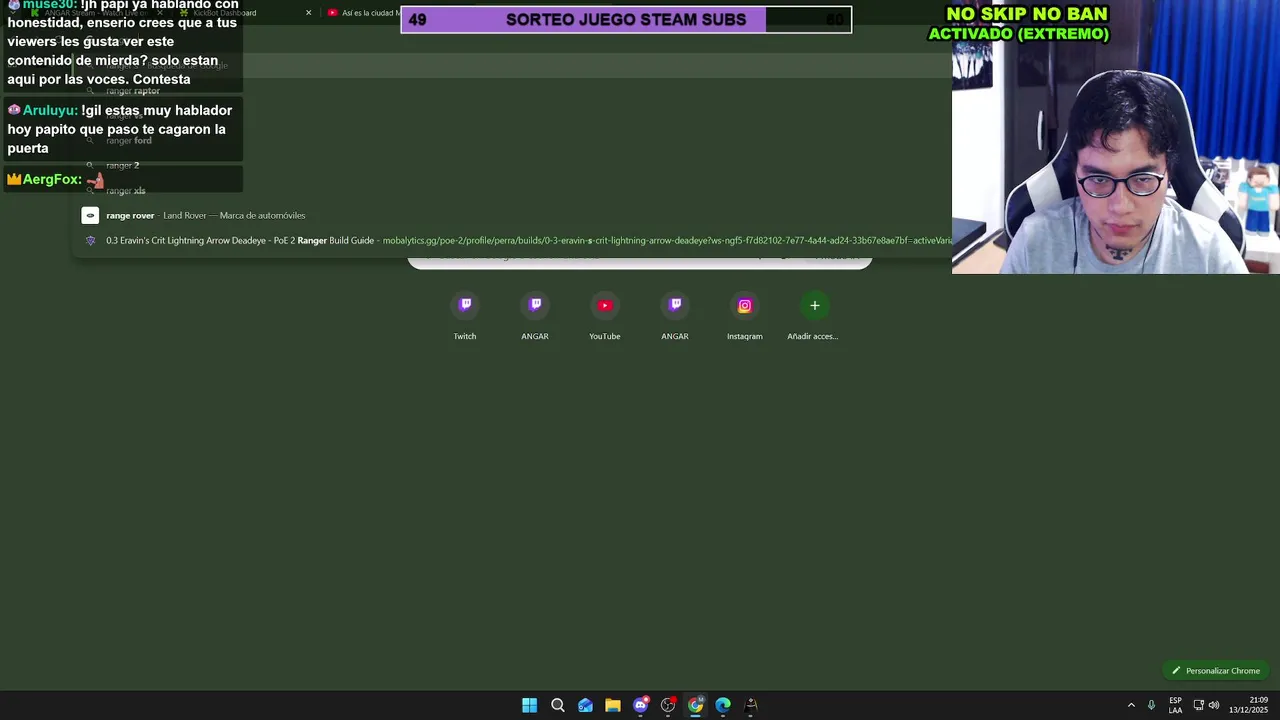Click the range rover suggestion logo icon
This screenshot has height=720, width=1280.
click(x=90, y=215)
